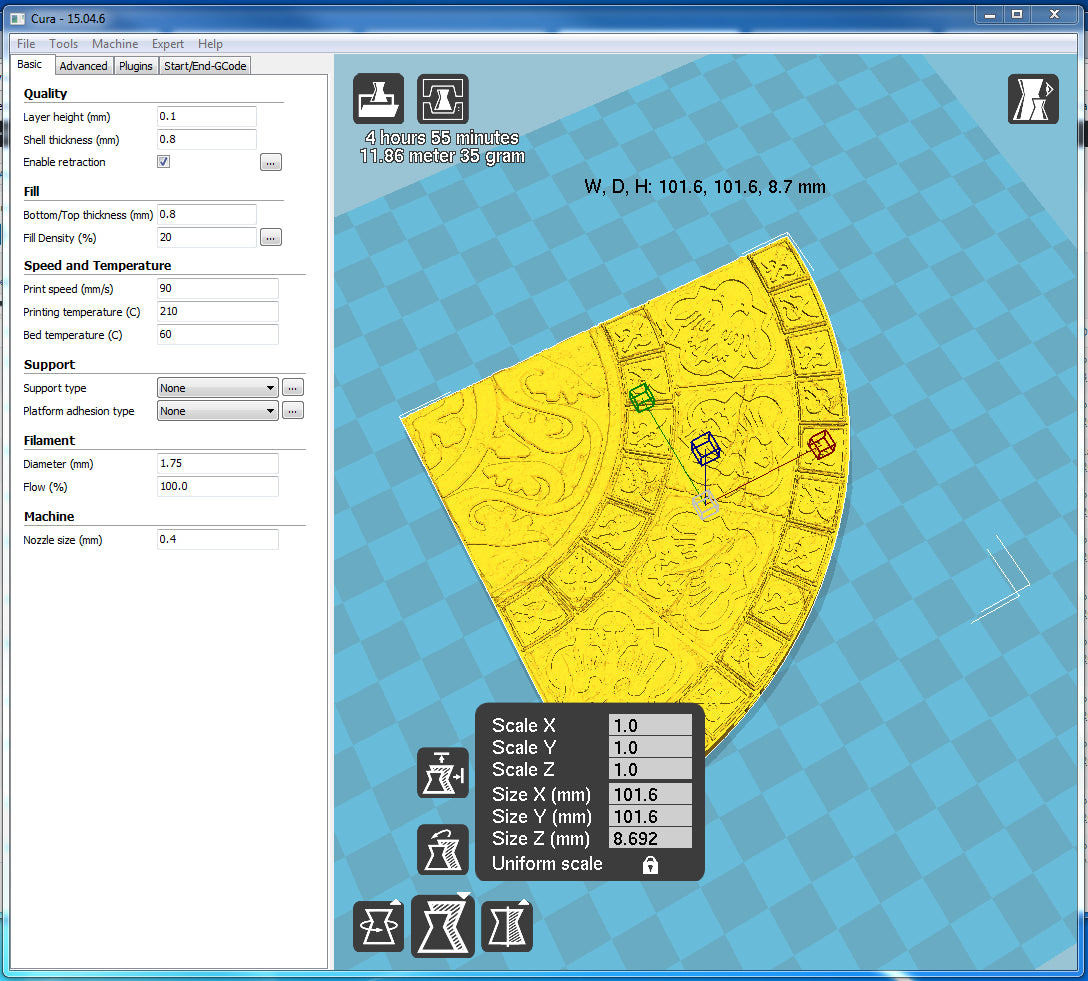The width and height of the screenshot is (1088, 981).
Task: Uncheck the Enable retraction checkbox
Action: 164,162
